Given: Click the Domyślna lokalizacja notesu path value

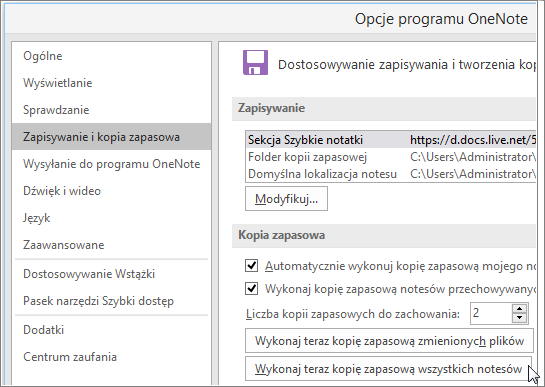Looking at the screenshot, I should [x=473, y=174].
